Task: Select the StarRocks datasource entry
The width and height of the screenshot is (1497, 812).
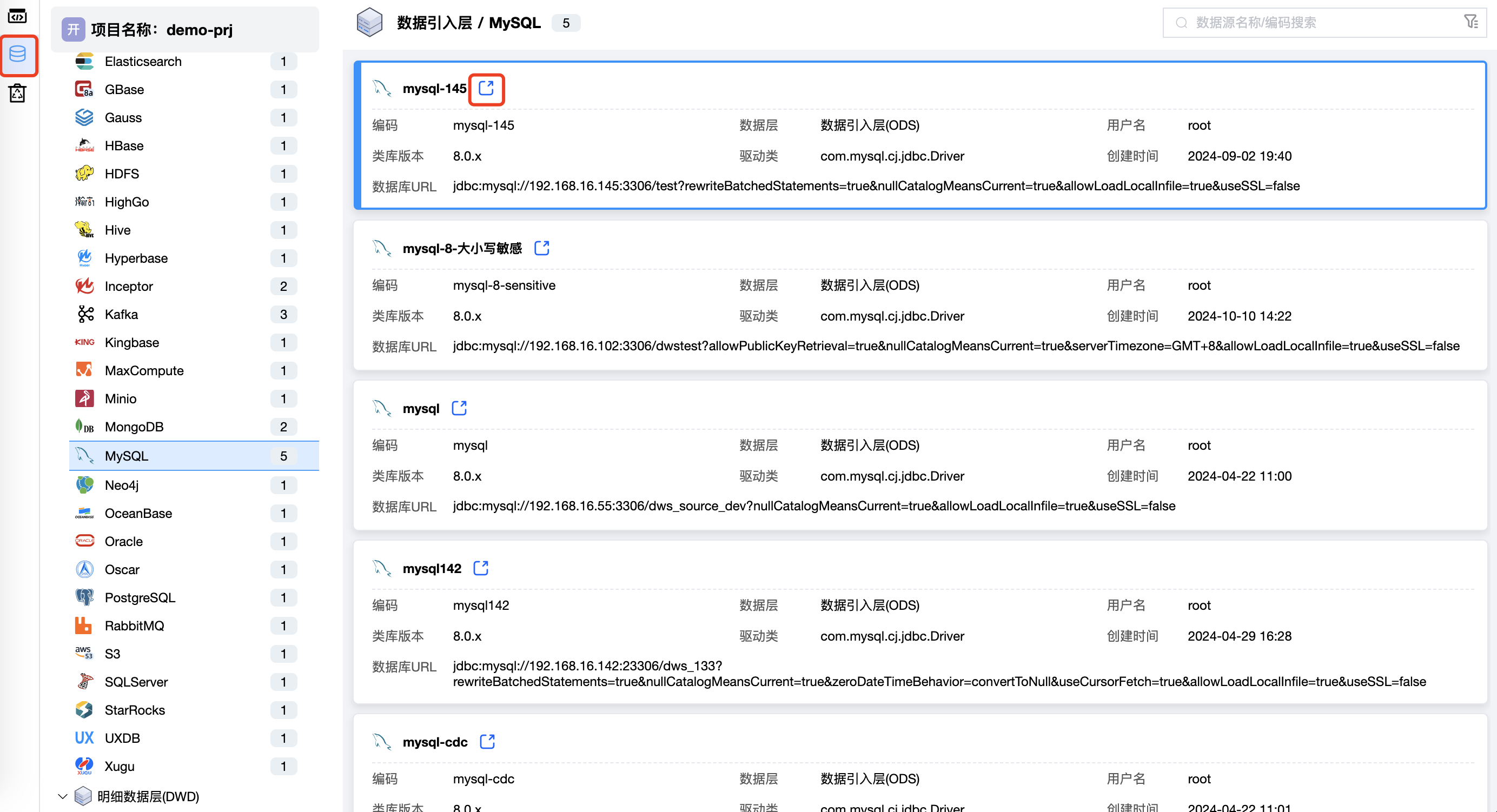Action: point(135,710)
